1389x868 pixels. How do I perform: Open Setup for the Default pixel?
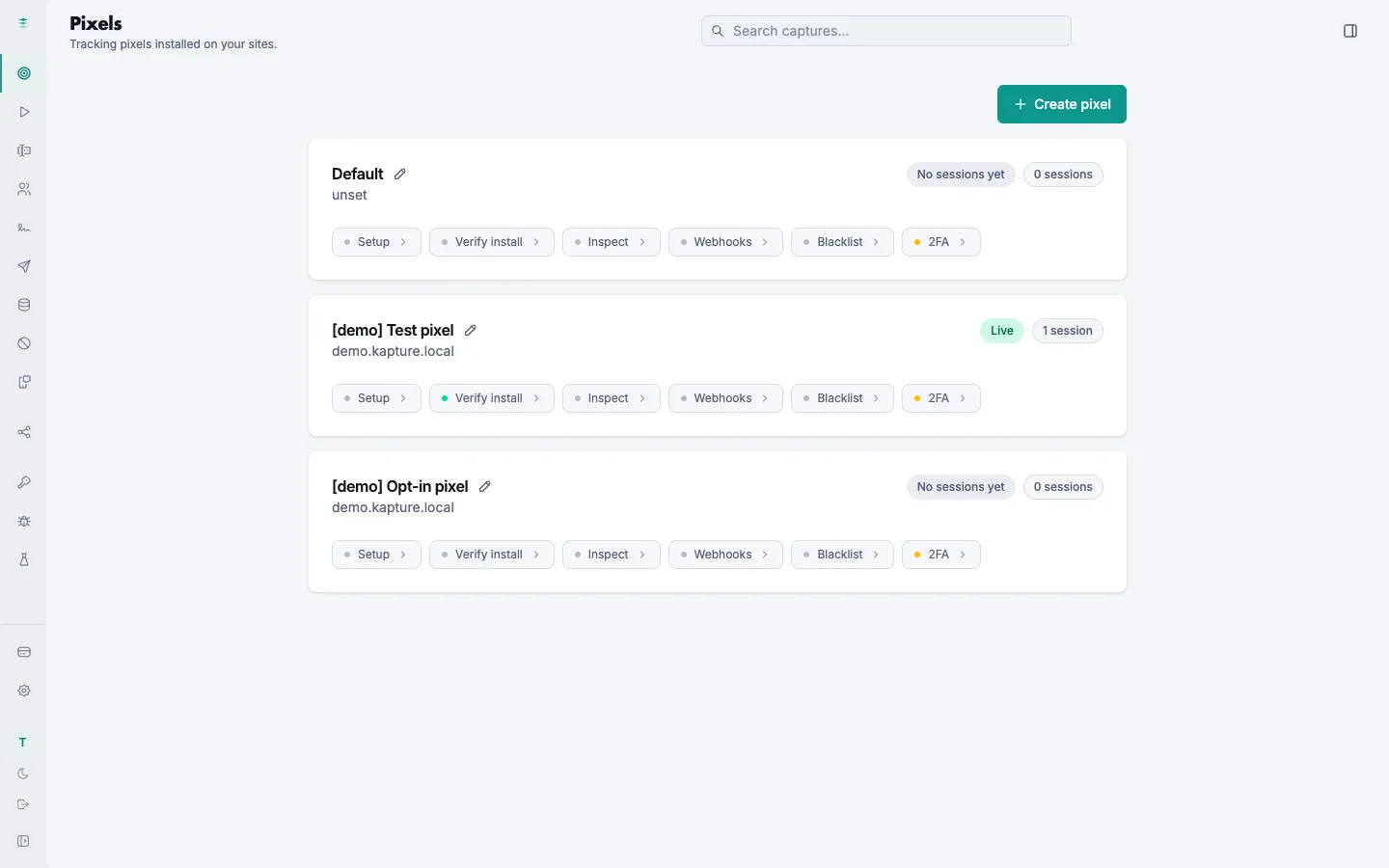click(x=376, y=242)
